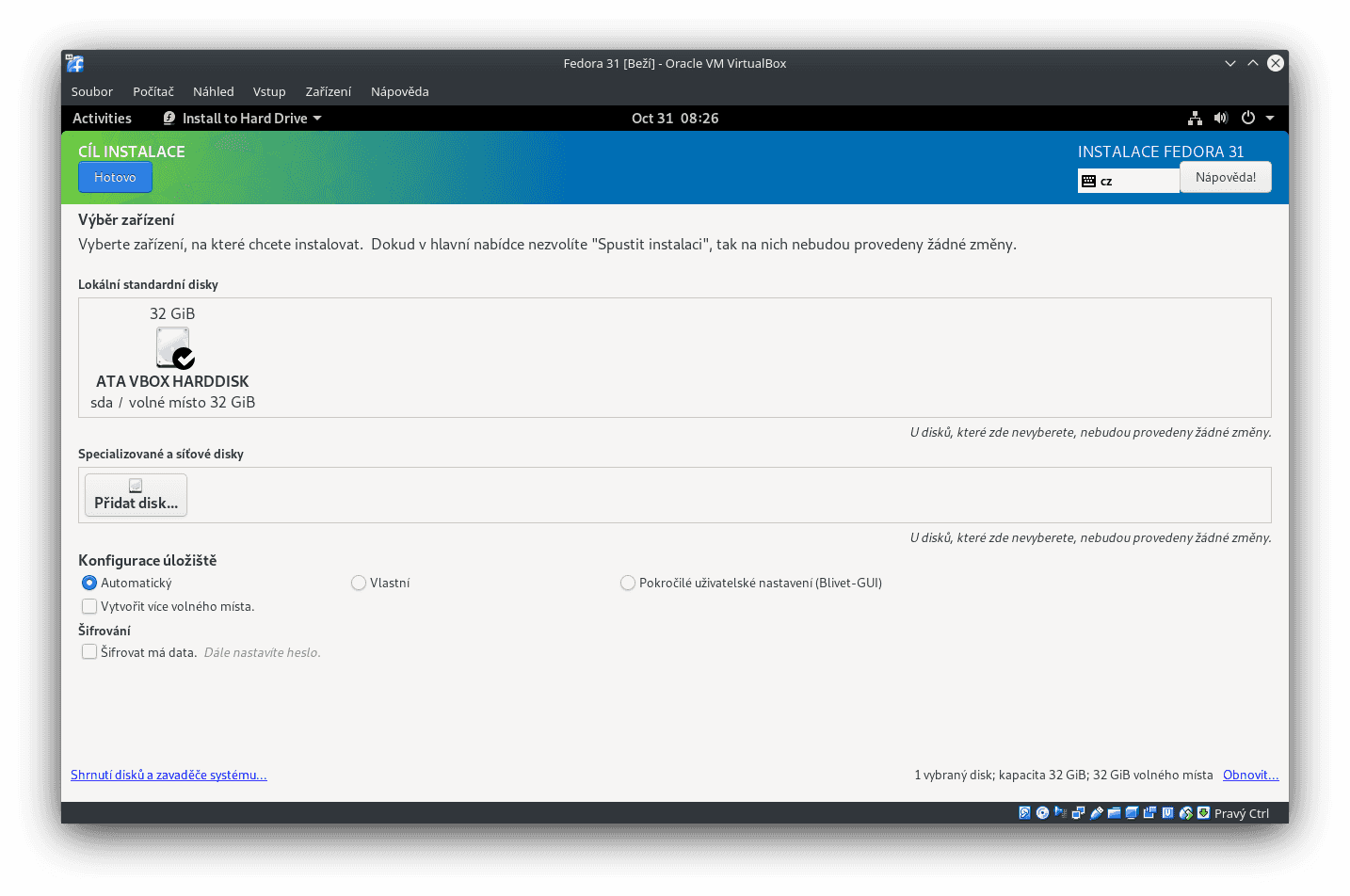Click the Hotovo button
This screenshot has width=1350, height=896.
pos(115,177)
